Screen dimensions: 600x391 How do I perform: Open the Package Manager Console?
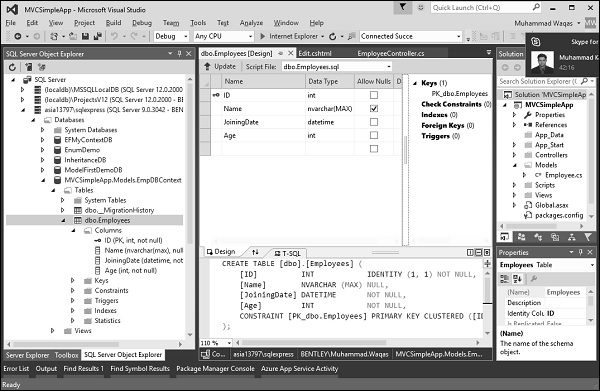(215, 369)
